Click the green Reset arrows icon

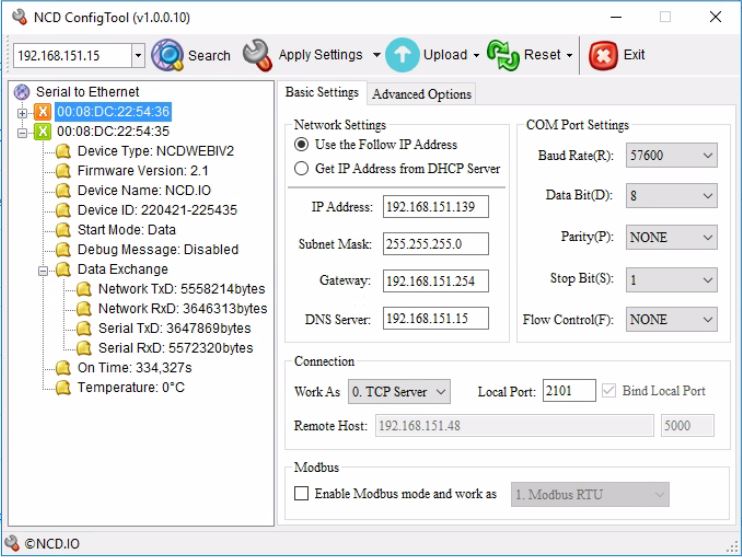[x=503, y=55]
